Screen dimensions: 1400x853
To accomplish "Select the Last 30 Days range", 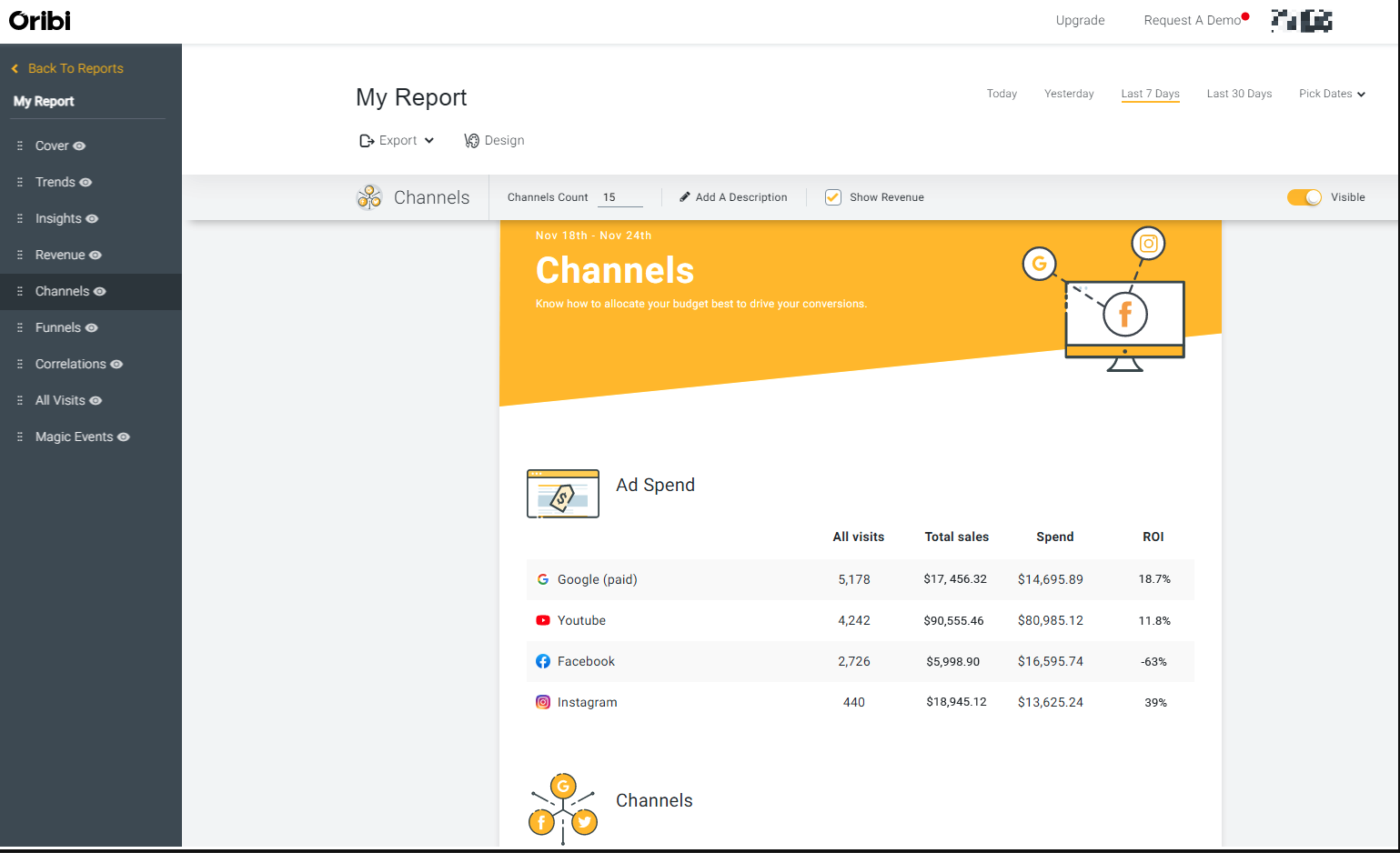I will 1239,94.
